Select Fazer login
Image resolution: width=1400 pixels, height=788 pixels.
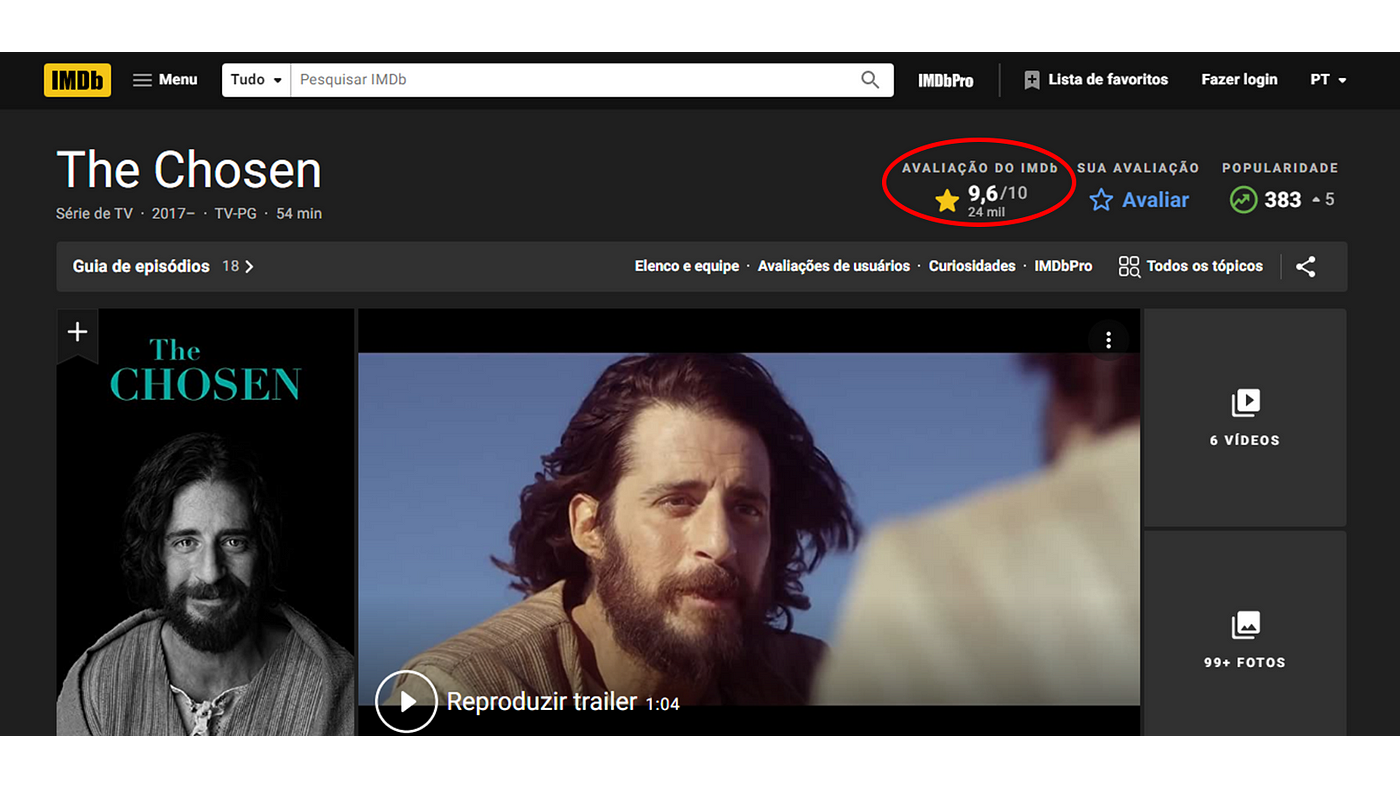tap(1239, 80)
